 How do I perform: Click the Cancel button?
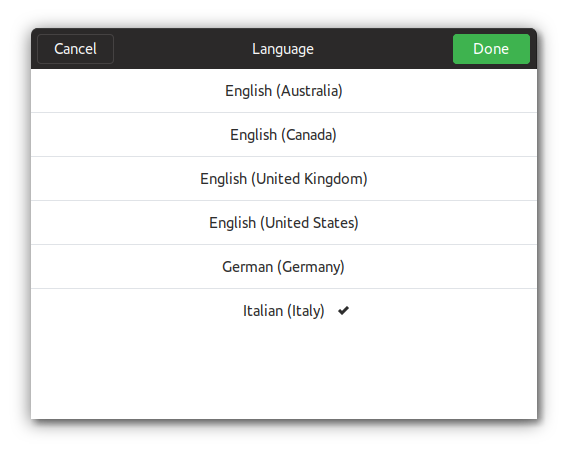pos(76,49)
